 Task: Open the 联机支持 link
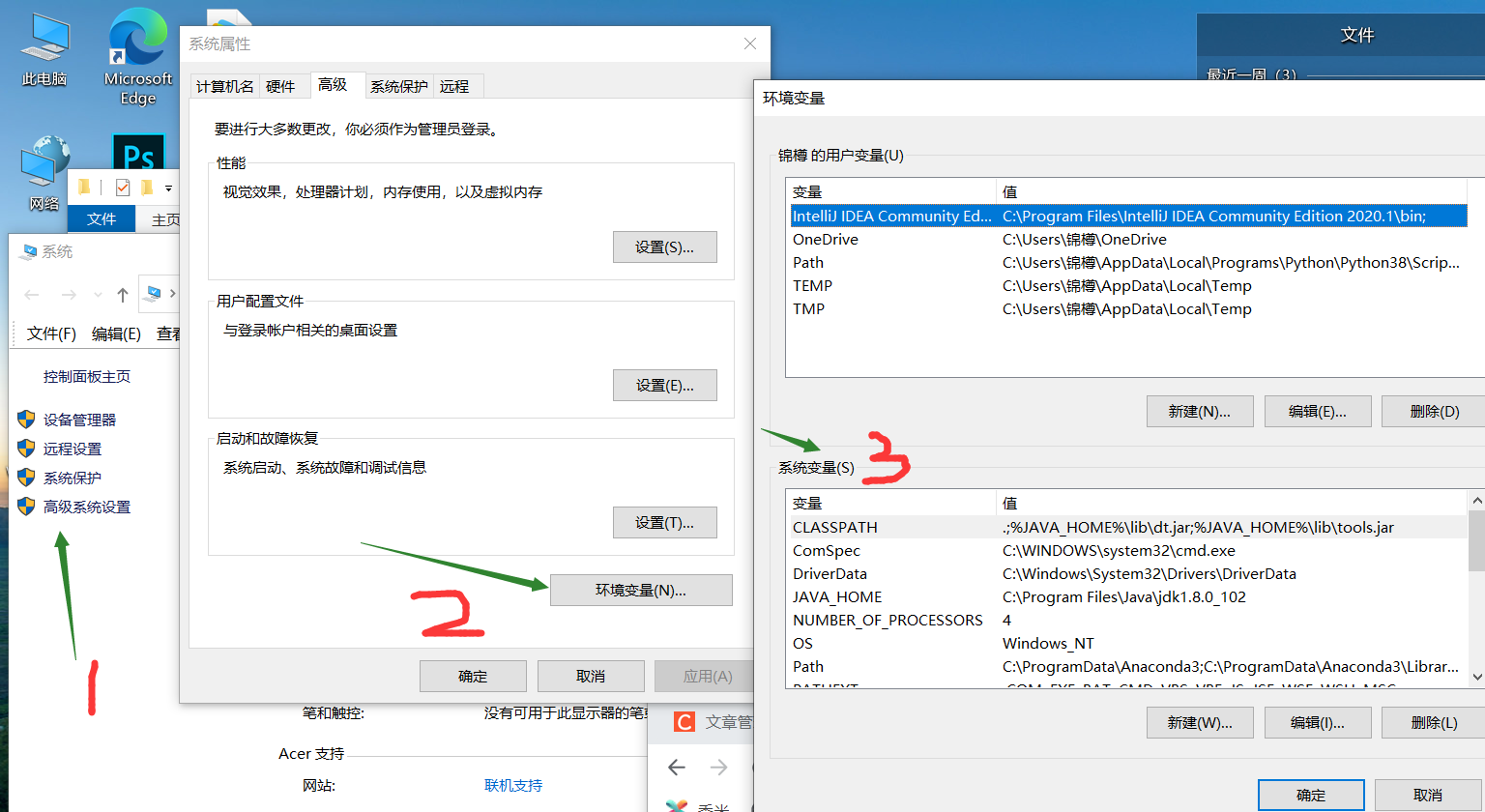513,786
